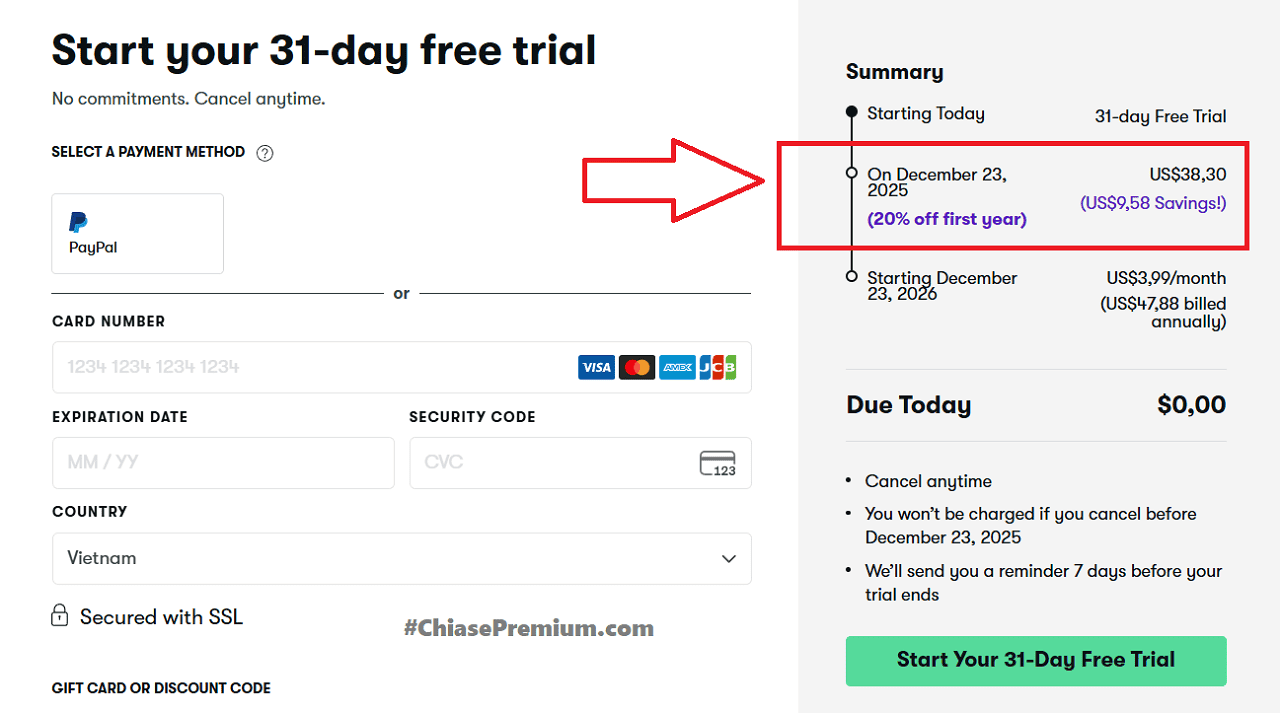Click the SSL padlock icon

point(60,615)
